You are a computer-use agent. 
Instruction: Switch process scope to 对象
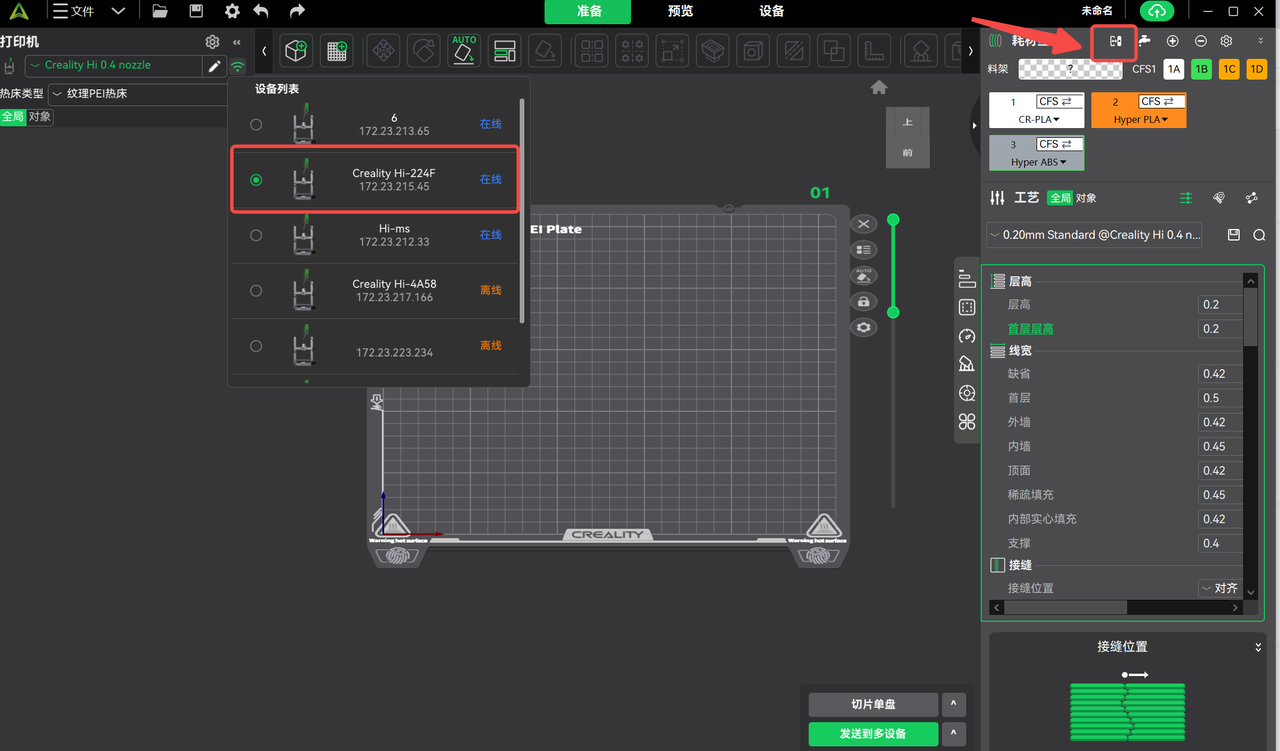1085,198
